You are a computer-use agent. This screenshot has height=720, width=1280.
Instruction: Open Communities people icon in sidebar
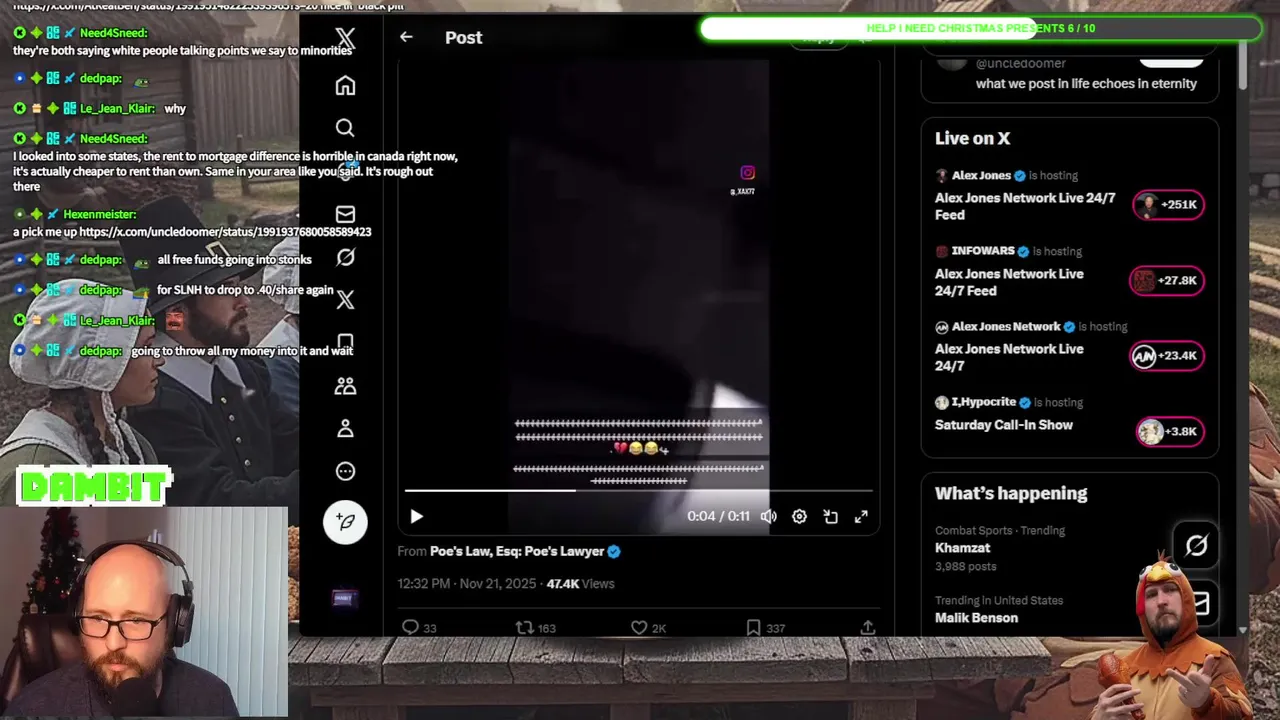click(x=345, y=385)
